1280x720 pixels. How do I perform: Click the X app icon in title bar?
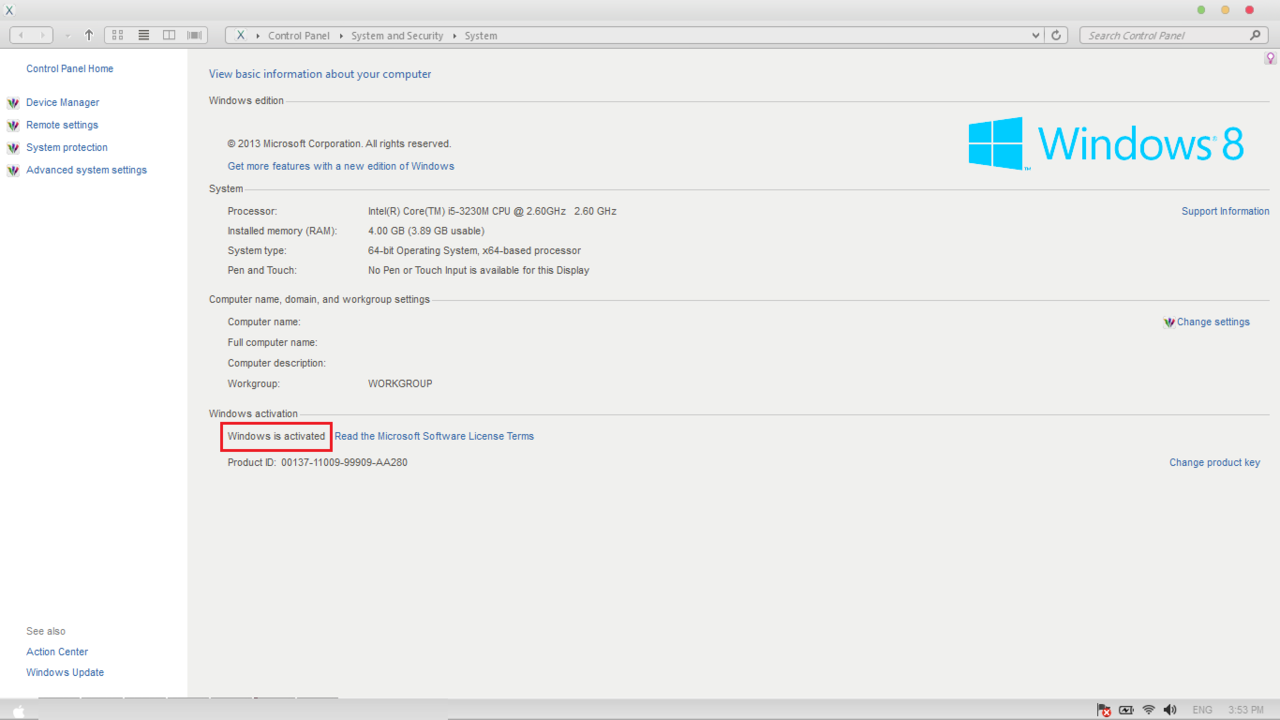(10, 10)
